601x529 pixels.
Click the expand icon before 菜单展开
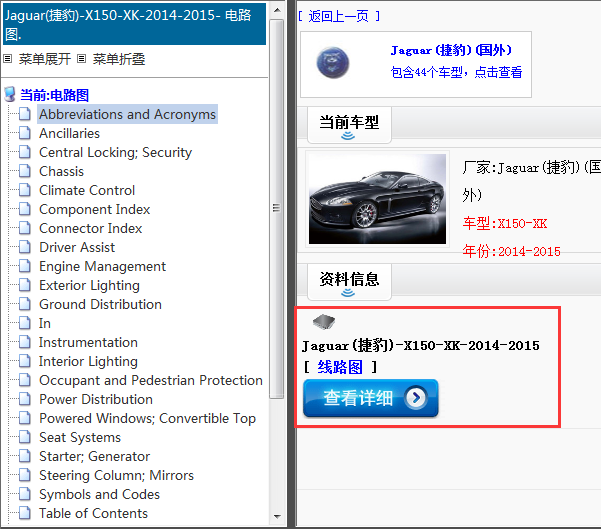click(x=8, y=59)
